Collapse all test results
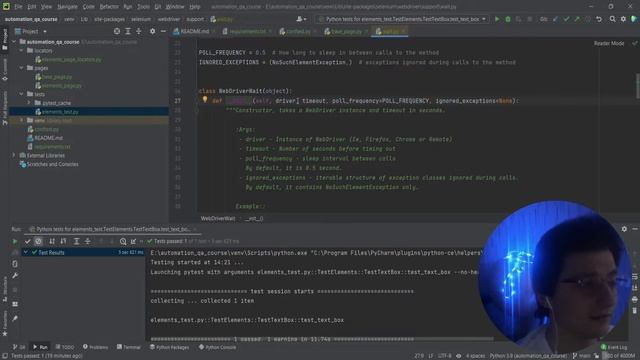The image size is (640, 360). pos(87,241)
